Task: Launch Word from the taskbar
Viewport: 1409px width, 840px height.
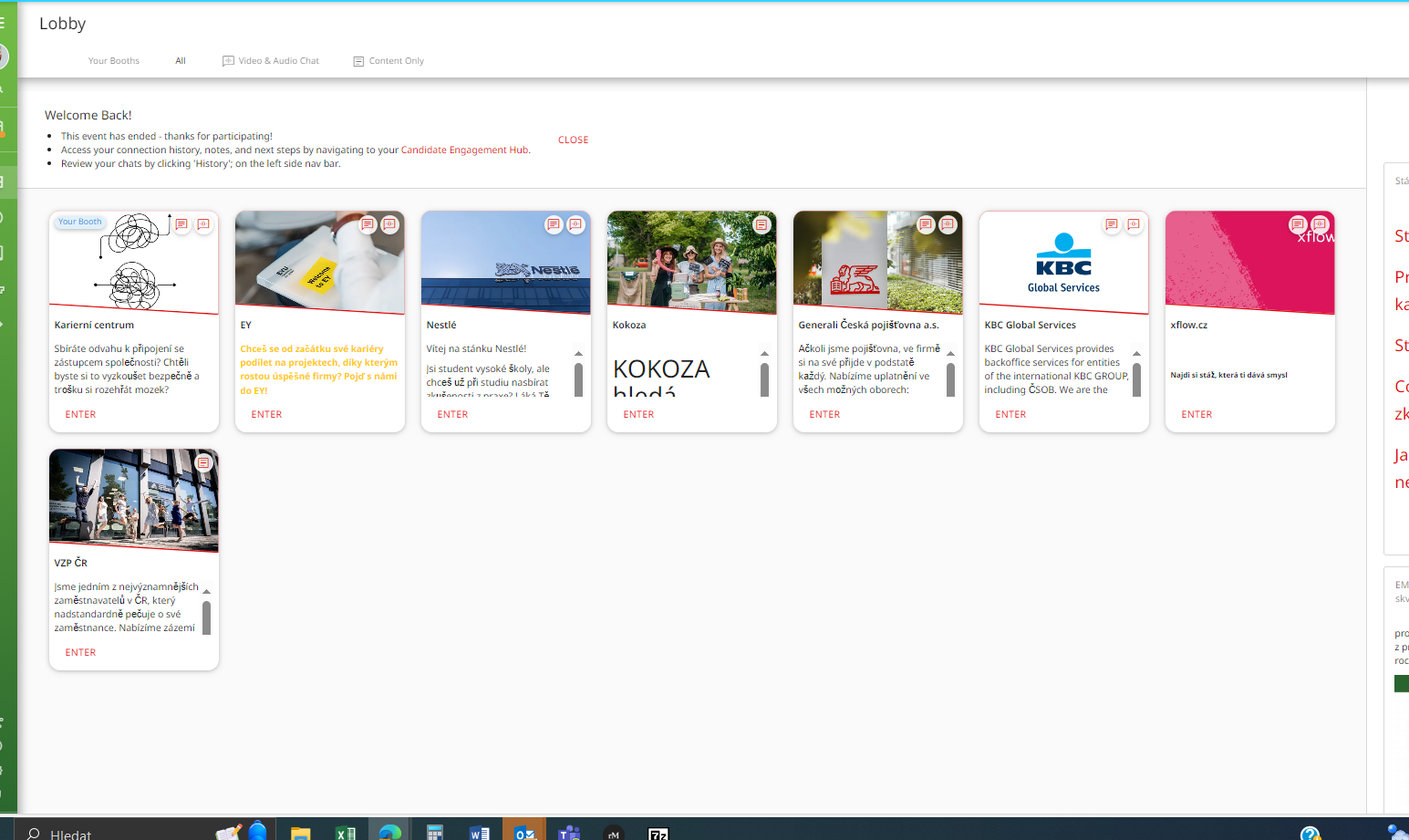Action: [x=479, y=832]
